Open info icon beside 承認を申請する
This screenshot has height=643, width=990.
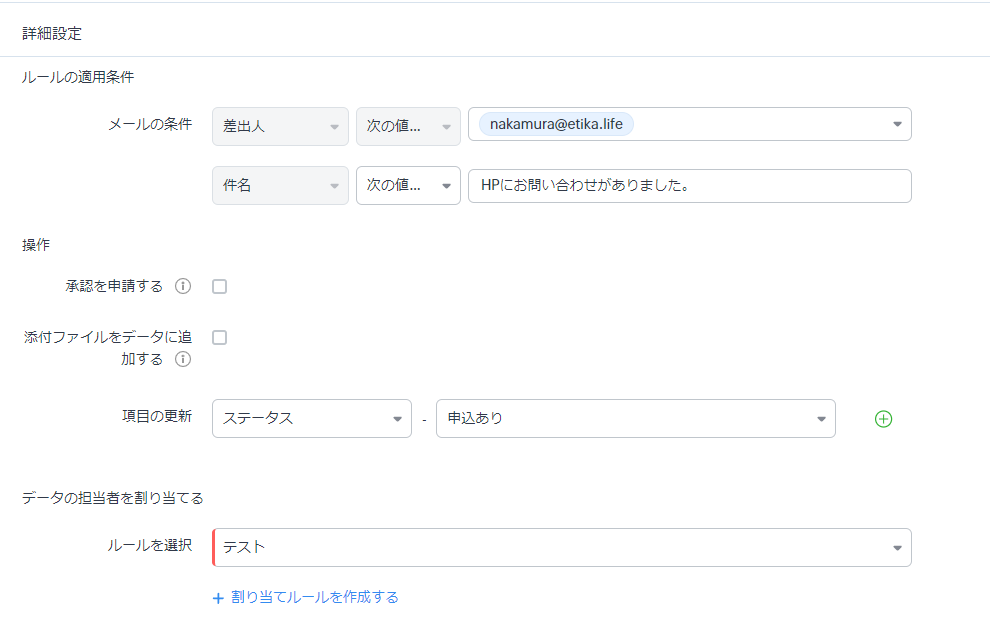point(182,286)
